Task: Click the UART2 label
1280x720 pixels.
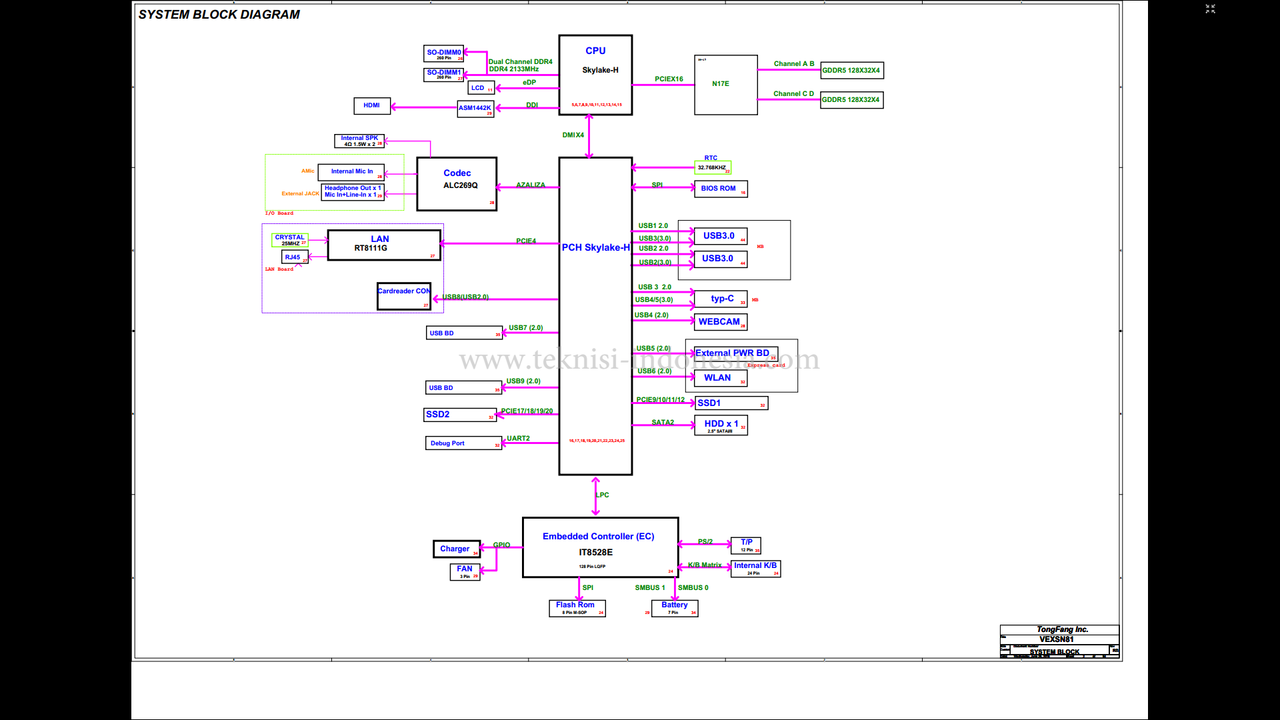Action: coord(519,438)
